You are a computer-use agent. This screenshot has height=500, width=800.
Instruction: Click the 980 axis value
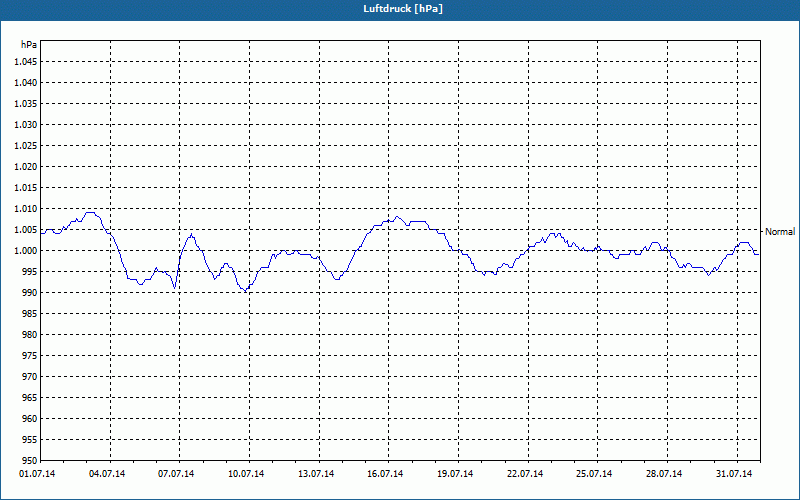(30, 335)
